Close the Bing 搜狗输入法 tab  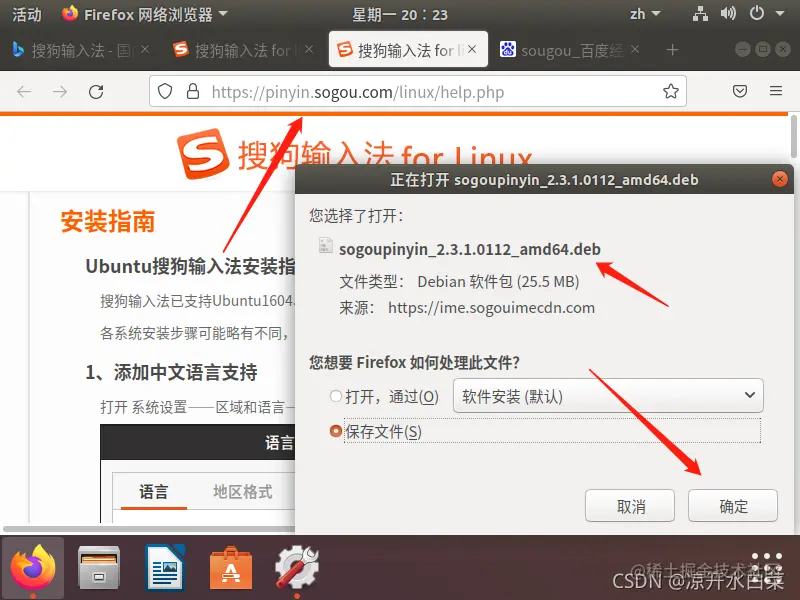(x=145, y=49)
